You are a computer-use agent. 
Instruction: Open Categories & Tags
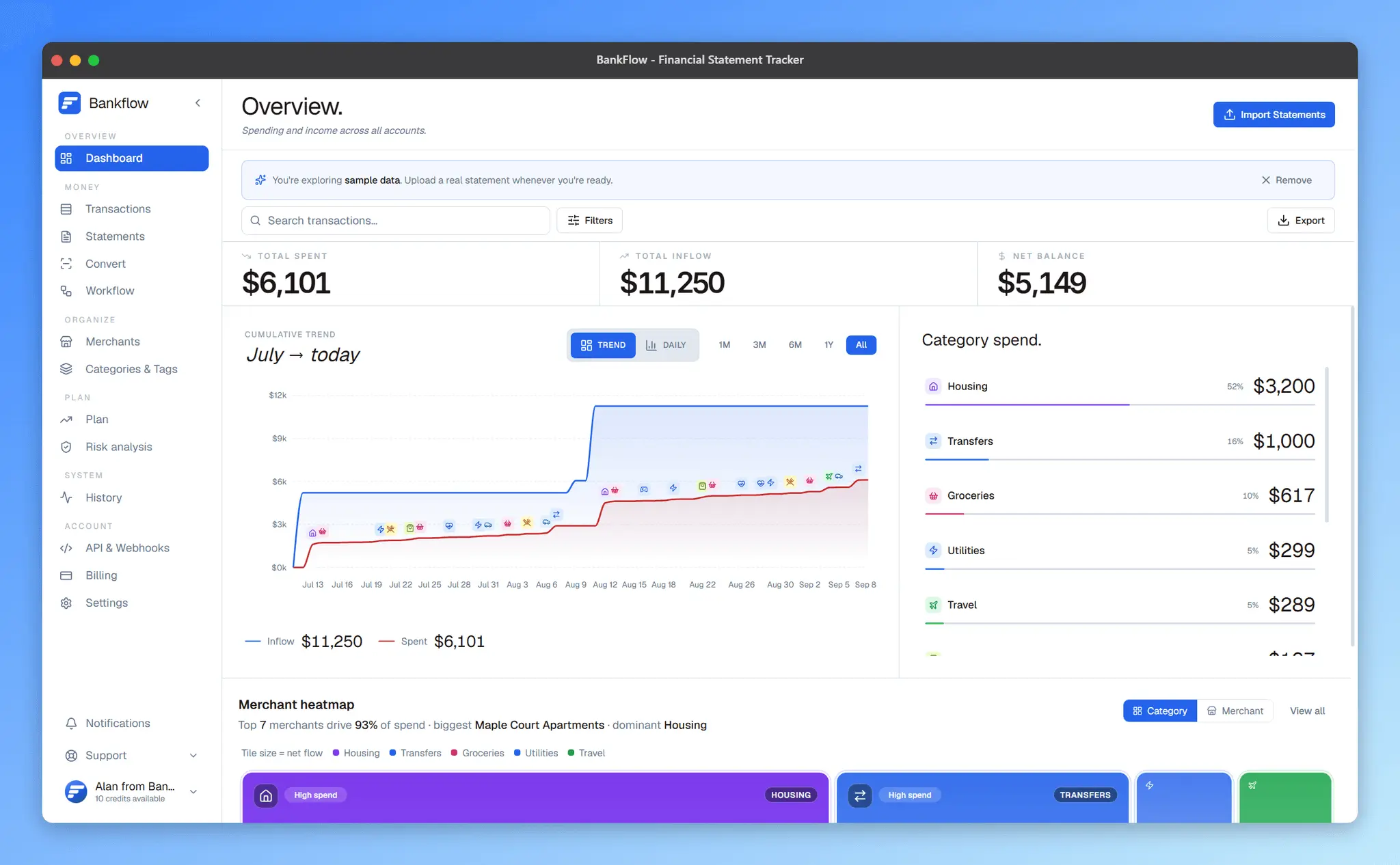(x=131, y=369)
